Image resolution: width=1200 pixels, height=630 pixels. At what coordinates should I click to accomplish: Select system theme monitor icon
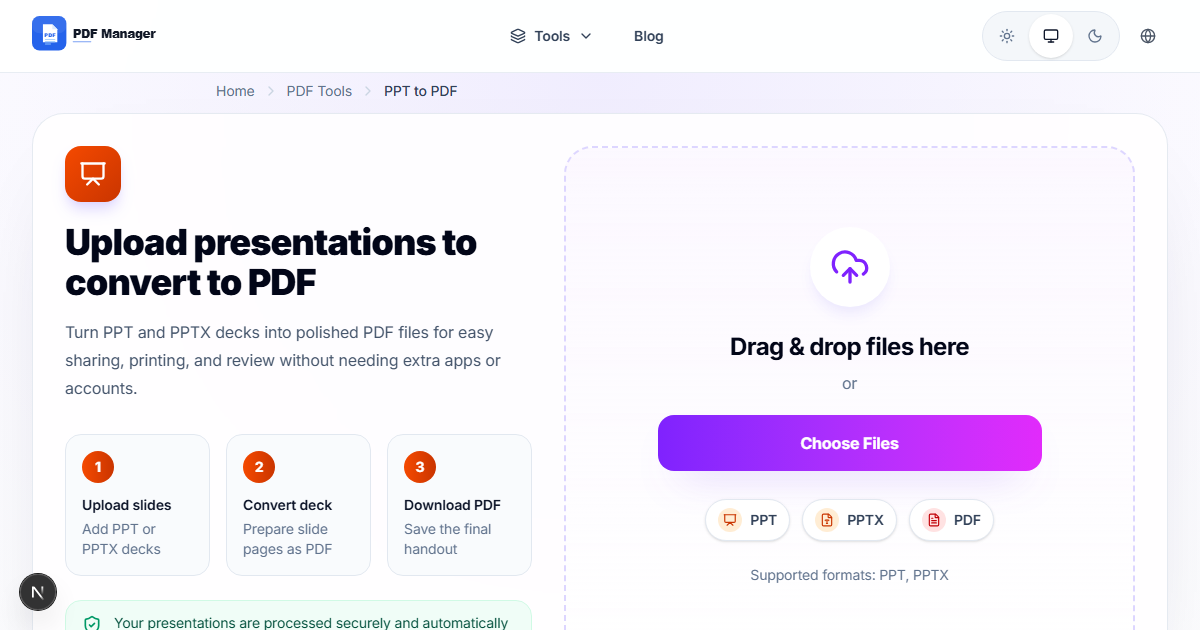(1051, 36)
